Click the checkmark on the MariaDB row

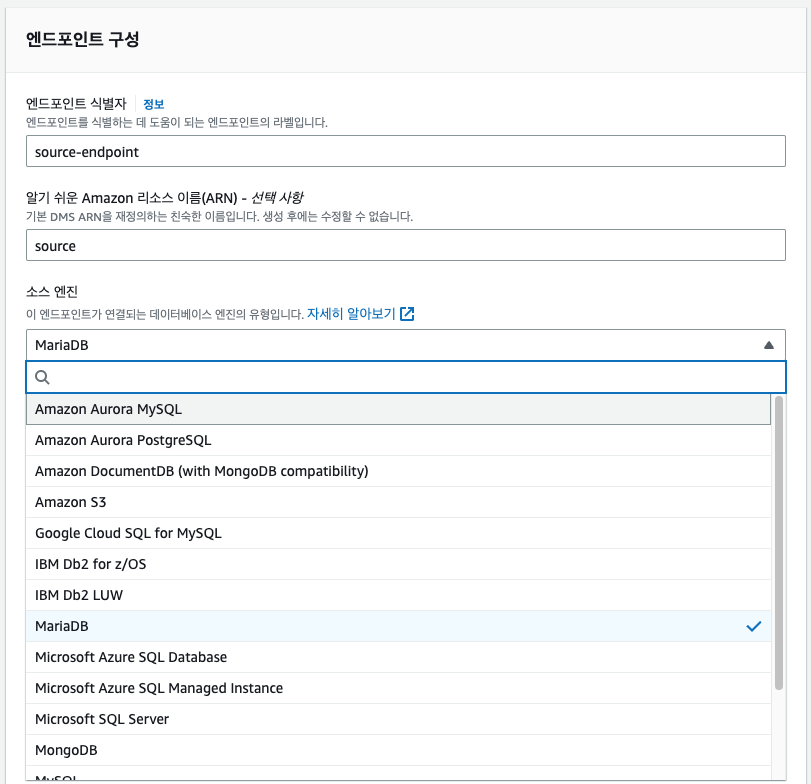(x=754, y=626)
